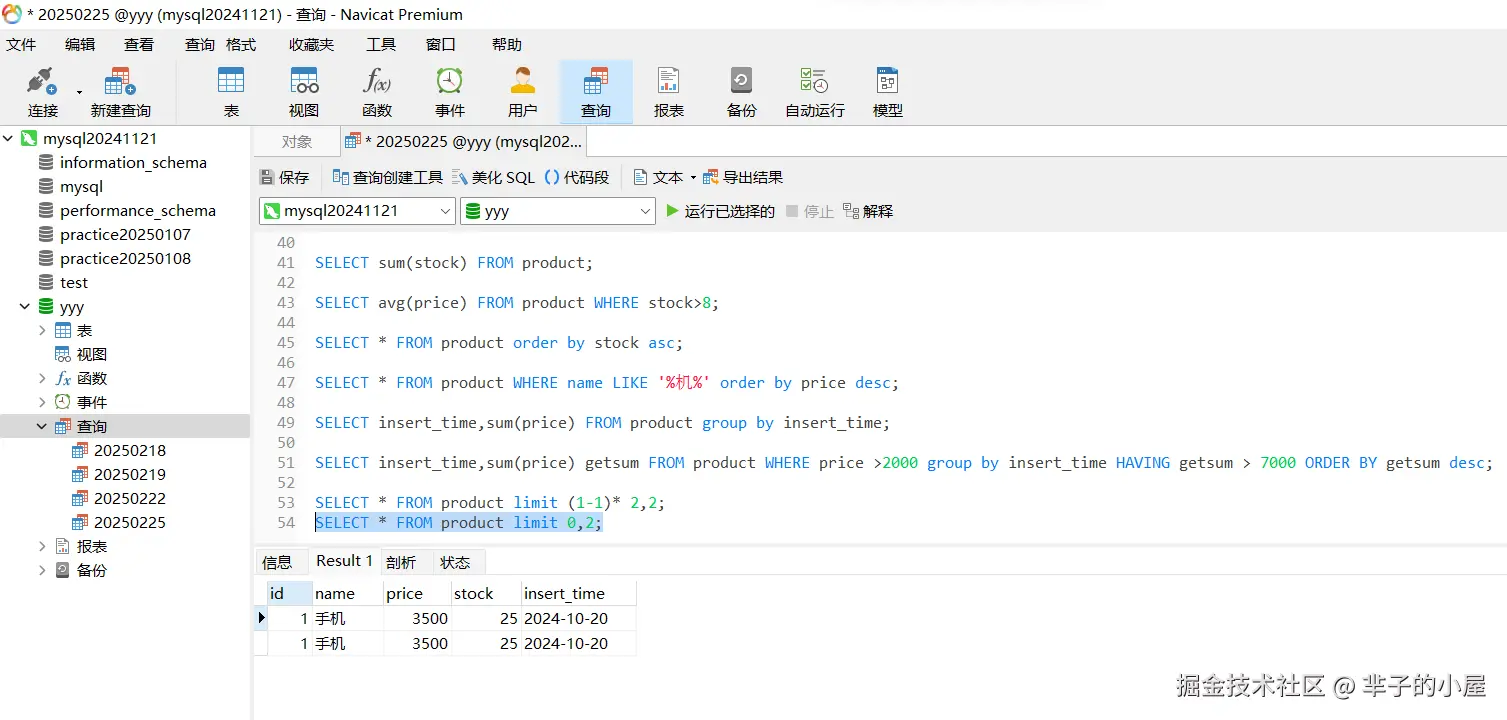The width and height of the screenshot is (1507, 720).
Task: Open the 格式 (Format) menu
Action: click(x=241, y=44)
